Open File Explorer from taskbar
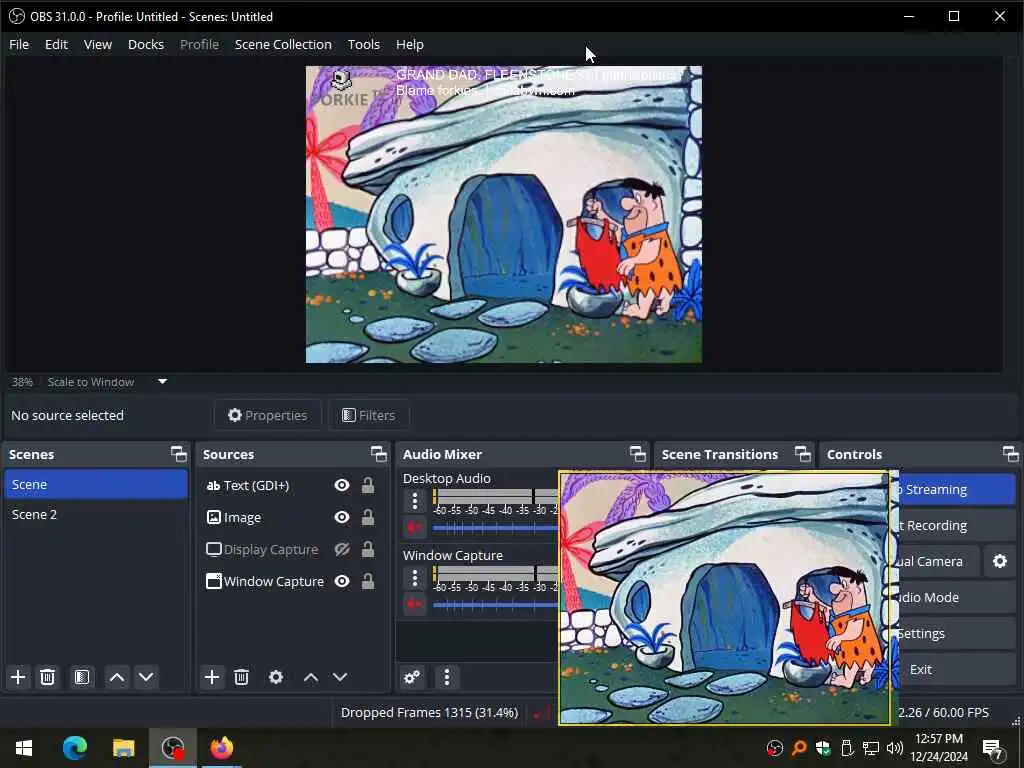1024x768 pixels. pos(123,748)
